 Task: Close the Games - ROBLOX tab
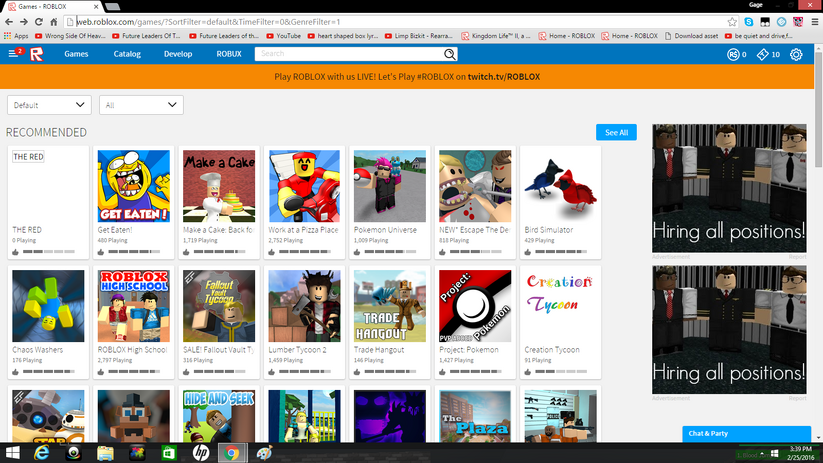(96, 6)
